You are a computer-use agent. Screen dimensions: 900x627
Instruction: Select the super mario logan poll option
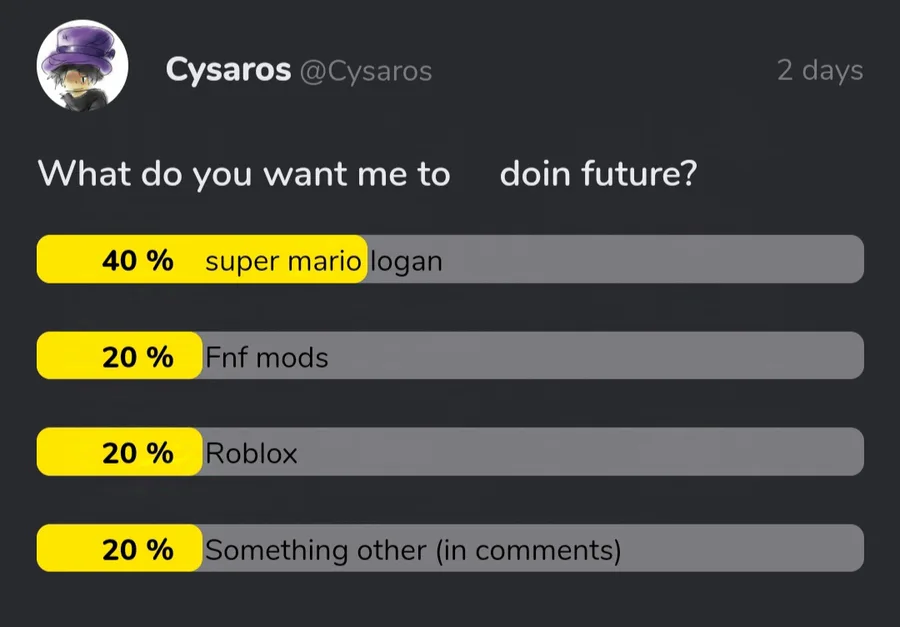(x=450, y=259)
